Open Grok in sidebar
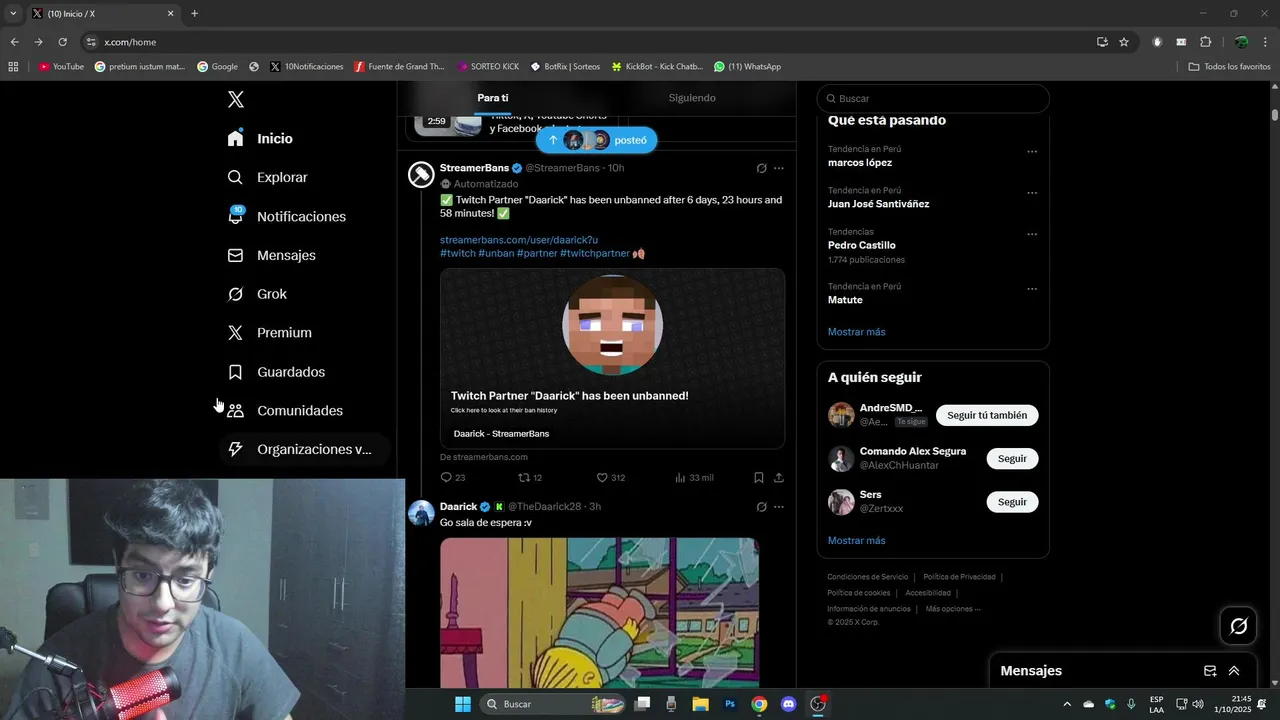Image resolution: width=1280 pixels, height=720 pixels. pyautogui.click(x=258, y=294)
